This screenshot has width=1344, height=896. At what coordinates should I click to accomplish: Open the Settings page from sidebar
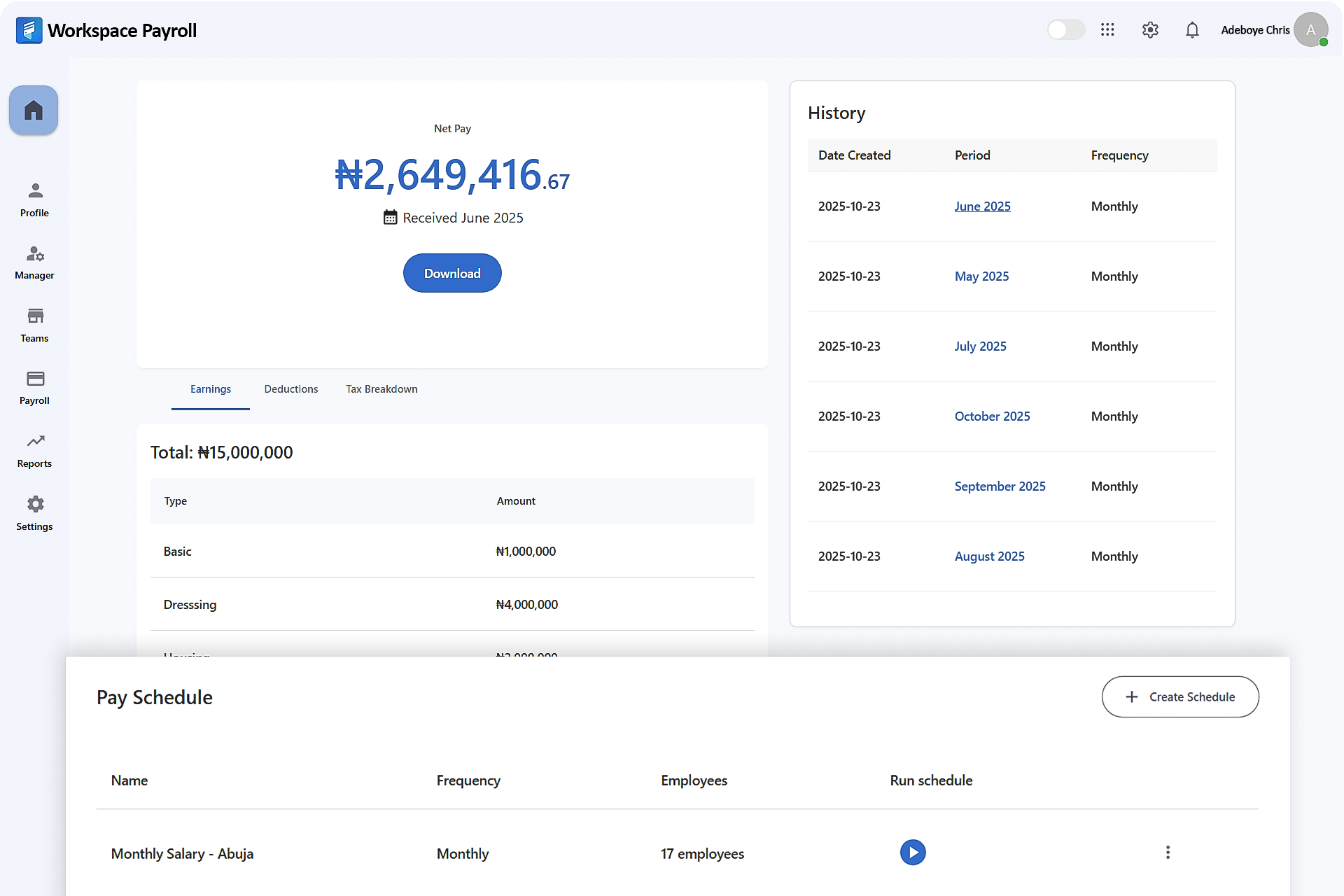tap(34, 513)
